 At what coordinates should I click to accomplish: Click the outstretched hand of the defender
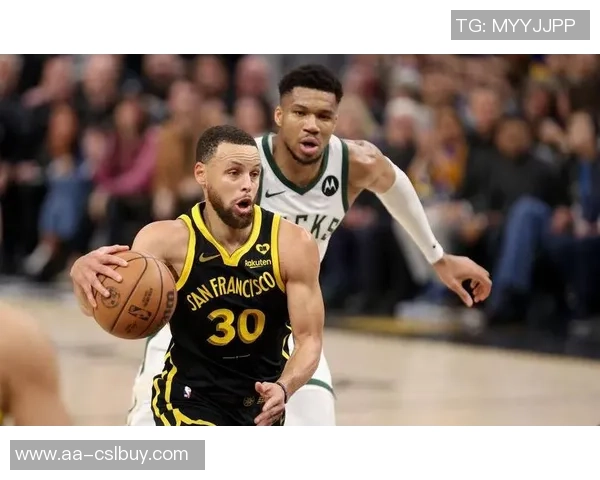463,281
